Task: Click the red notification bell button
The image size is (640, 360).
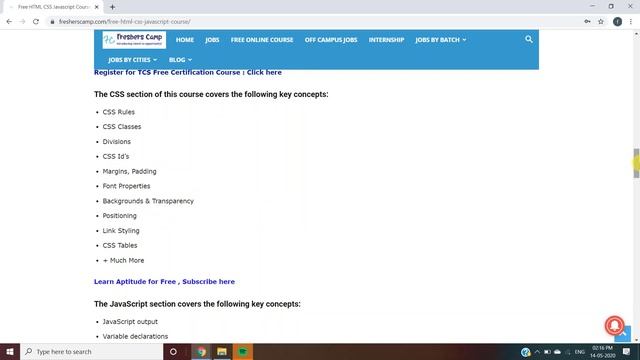Action: click(x=614, y=325)
